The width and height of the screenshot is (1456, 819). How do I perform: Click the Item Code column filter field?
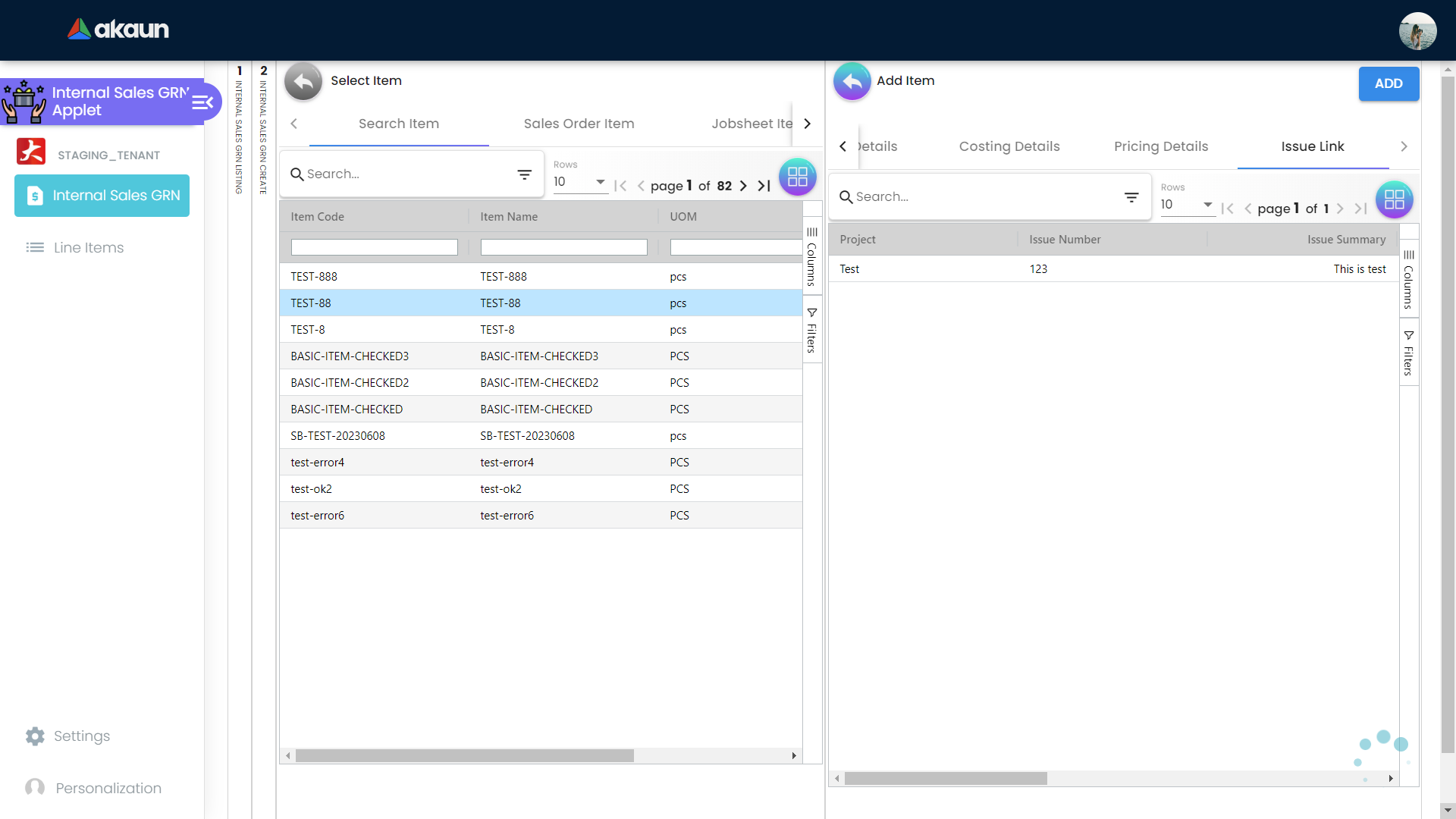coord(374,247)
